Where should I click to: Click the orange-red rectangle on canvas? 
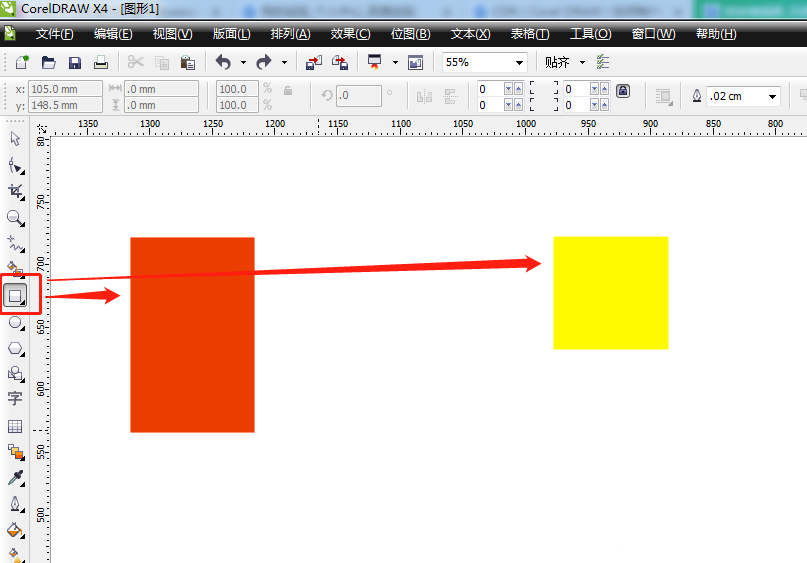(x=192, y=335)
